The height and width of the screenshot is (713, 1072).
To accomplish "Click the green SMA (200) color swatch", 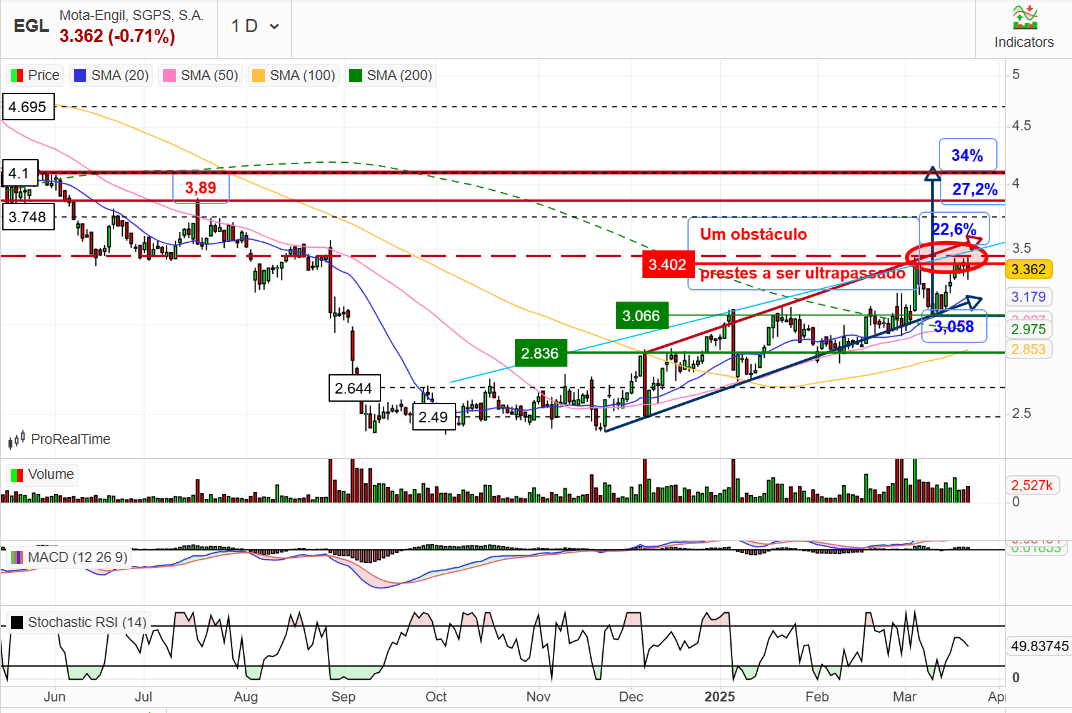I will point(356,75).
